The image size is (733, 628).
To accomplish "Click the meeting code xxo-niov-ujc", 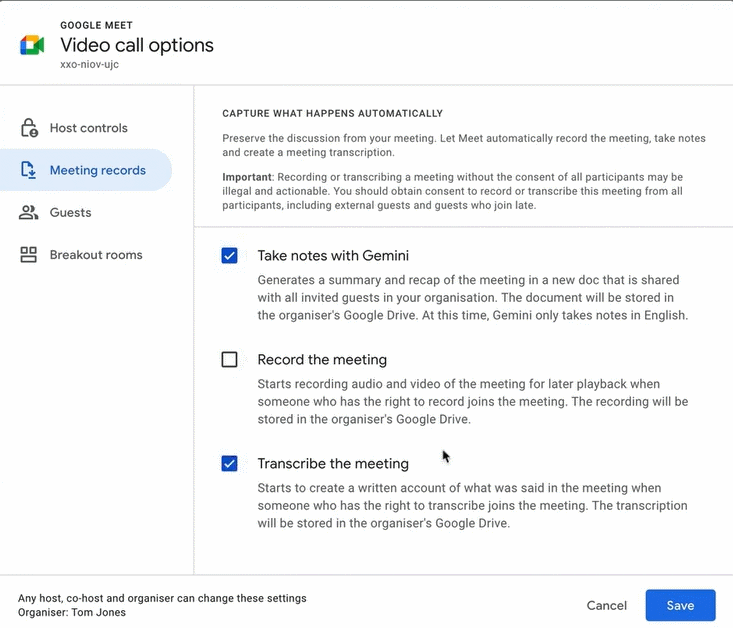I will (89, 65).
